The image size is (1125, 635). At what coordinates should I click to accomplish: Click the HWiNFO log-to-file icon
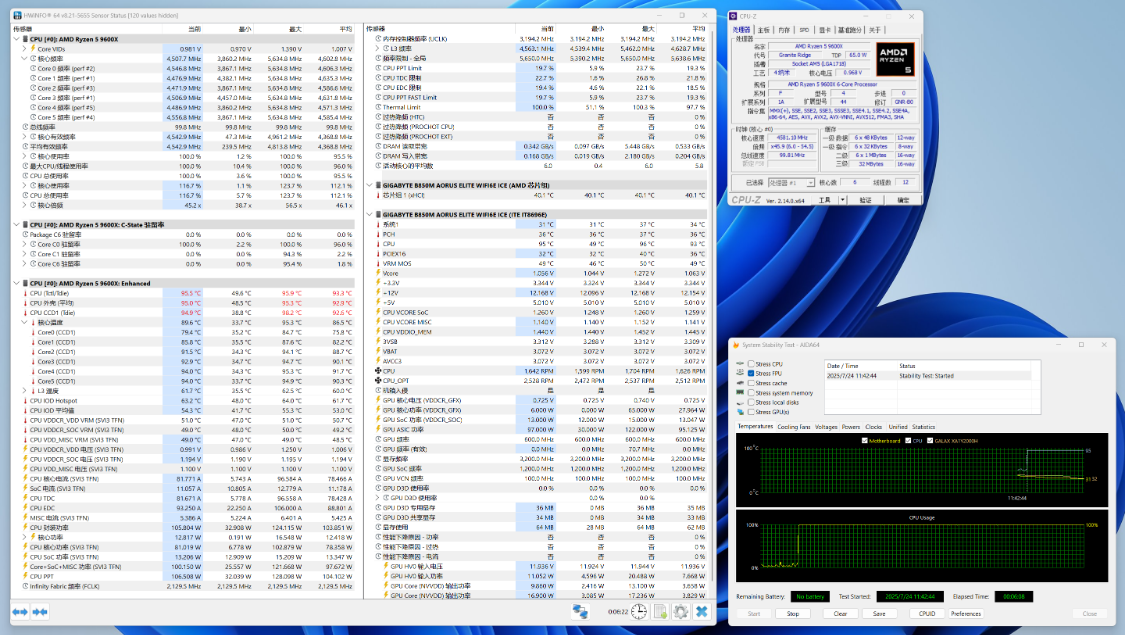tap(659, 611)
